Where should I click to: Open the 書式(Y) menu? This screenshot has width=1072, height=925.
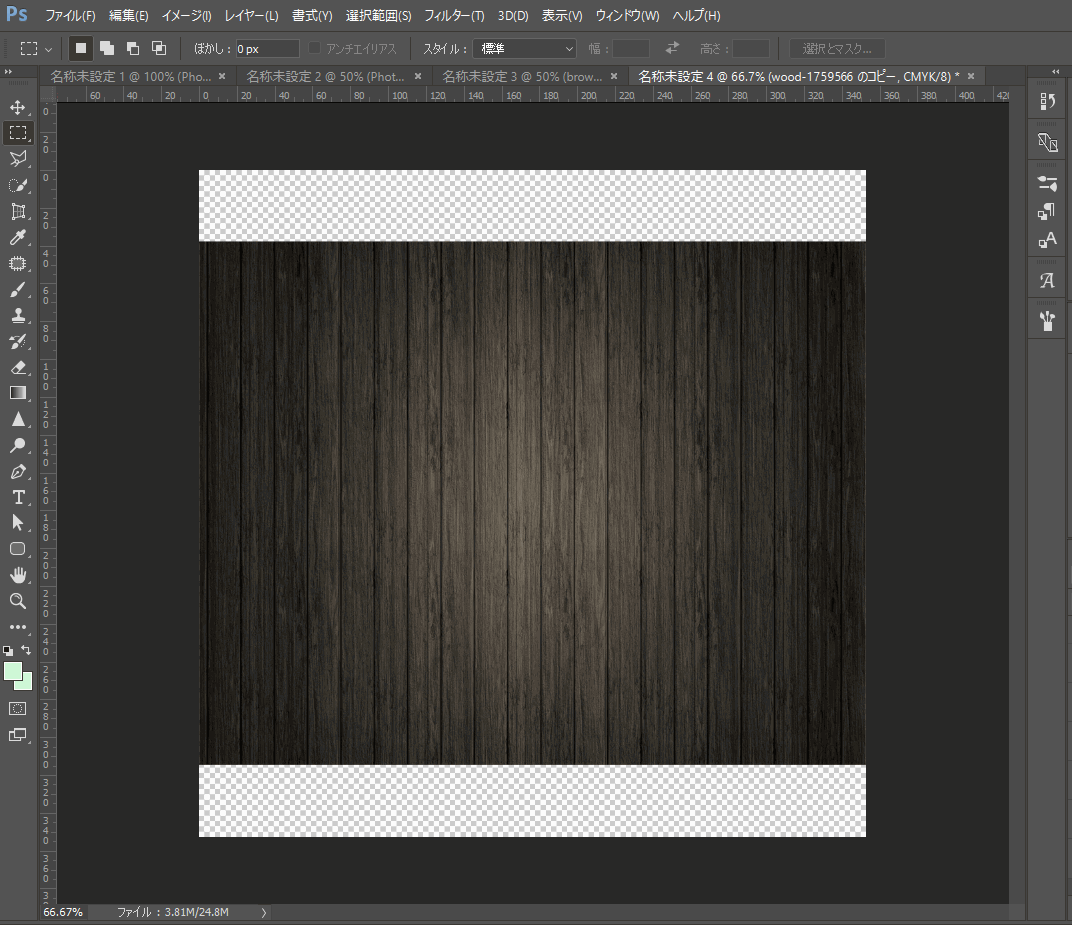(x=312, y=16)
